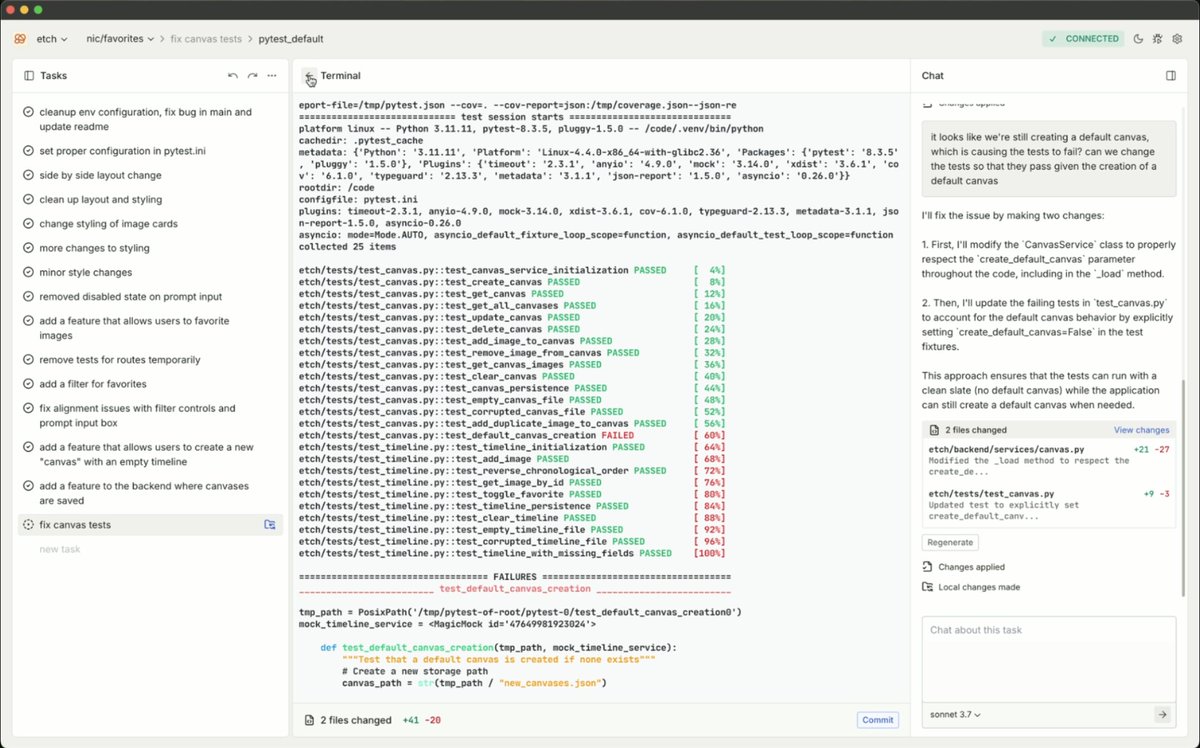1200x748 pixels.
Task: Open task clean up layout and styling
Action: click(x=150, y=199)
